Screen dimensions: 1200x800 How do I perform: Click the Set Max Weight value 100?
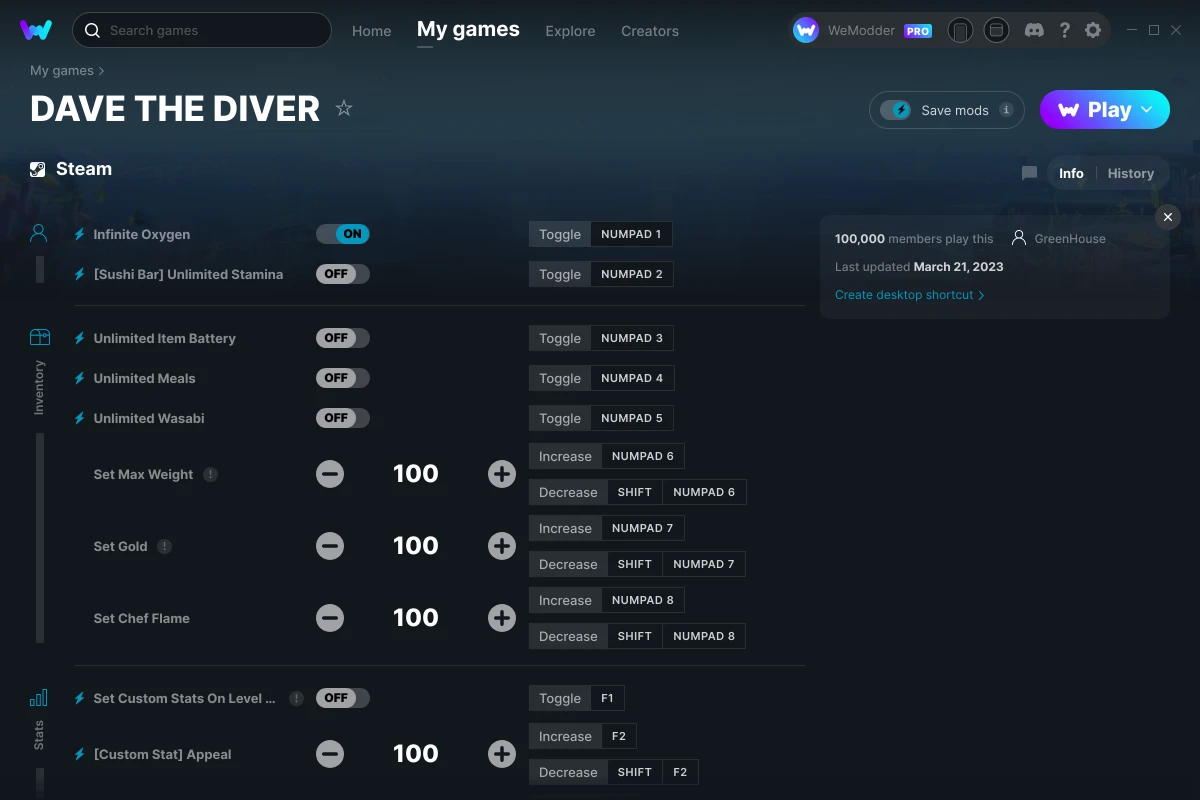click(416, 474)
